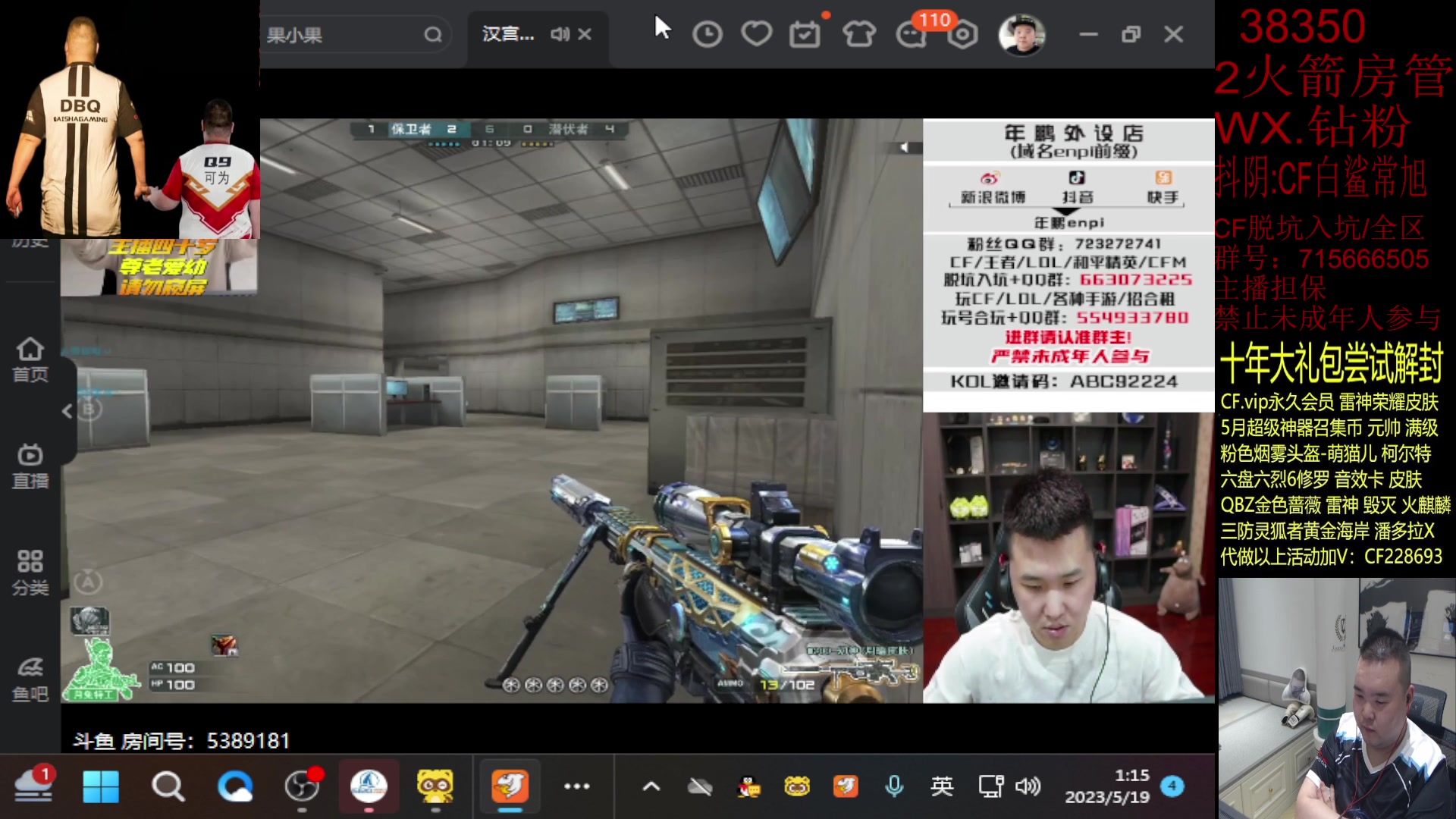The height and width of the screenshot is (819, 1456).
Task: Toggle the microphone tray icon
Action: [895, 786]
